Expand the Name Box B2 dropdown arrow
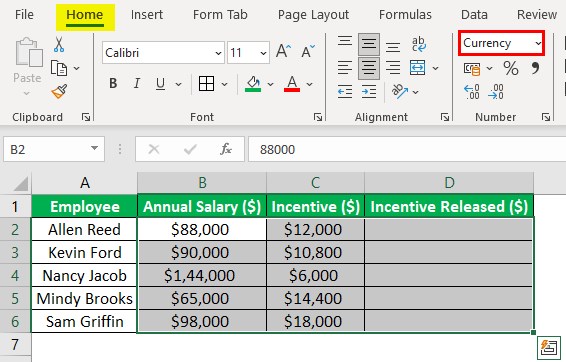 (95, 148)
